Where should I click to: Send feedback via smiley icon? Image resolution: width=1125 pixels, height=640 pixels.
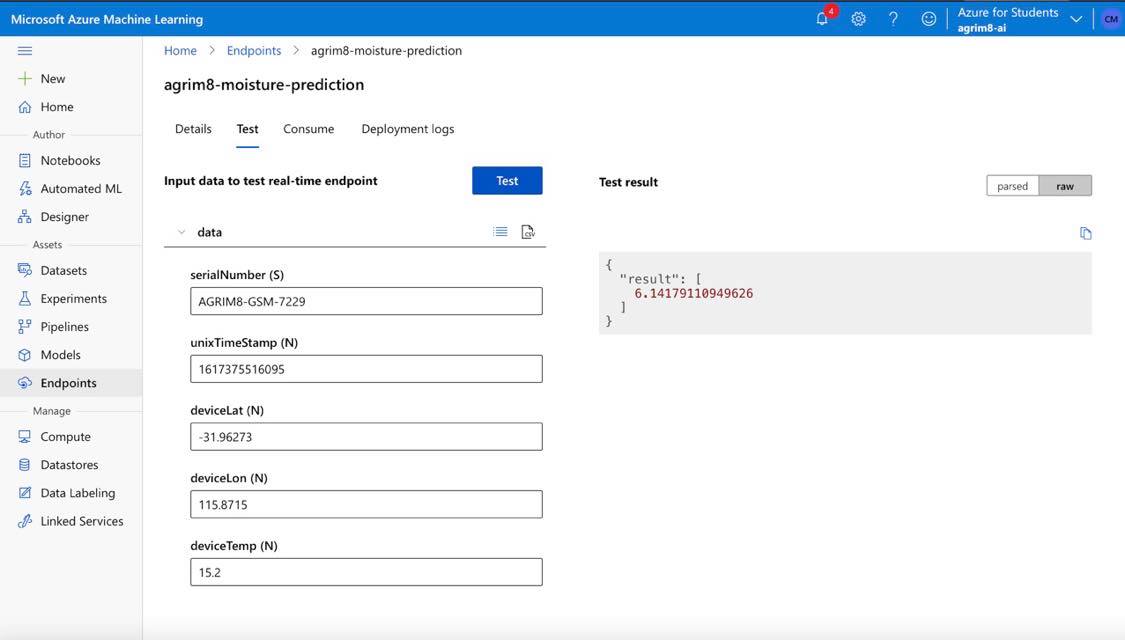928,19
